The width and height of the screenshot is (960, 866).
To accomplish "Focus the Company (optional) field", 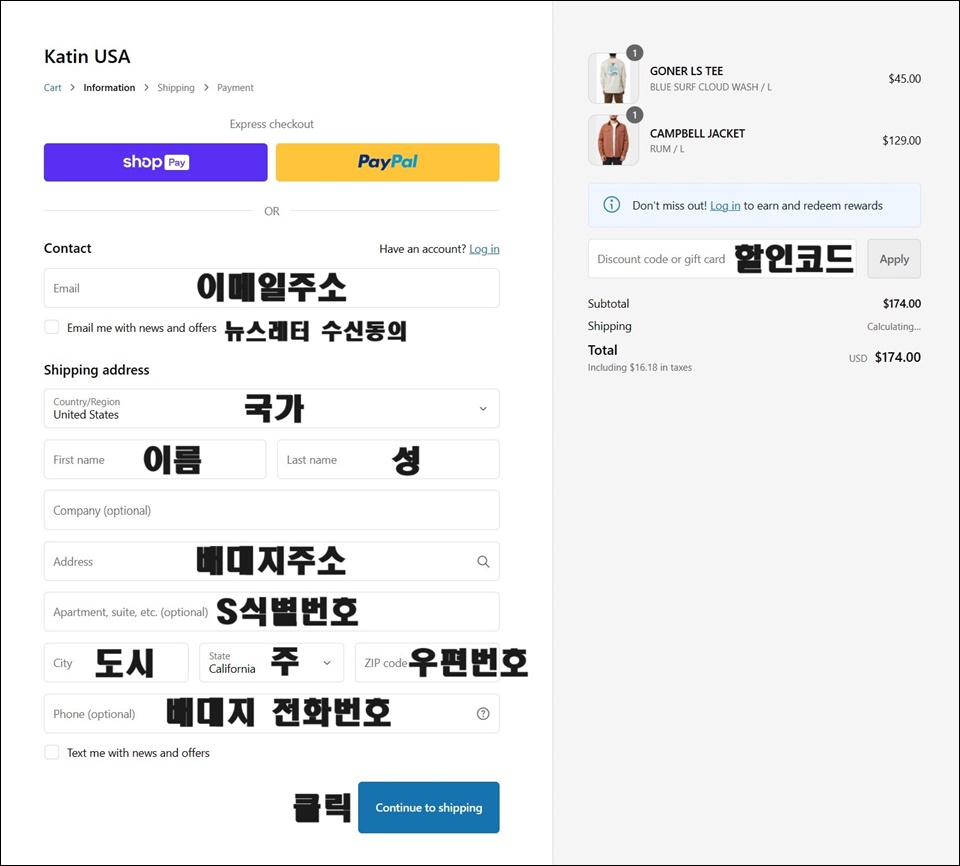I will (x=271, y=510).
